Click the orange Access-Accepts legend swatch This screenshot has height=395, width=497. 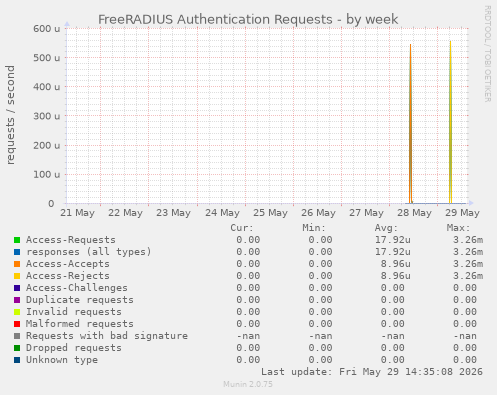[17, 264]
